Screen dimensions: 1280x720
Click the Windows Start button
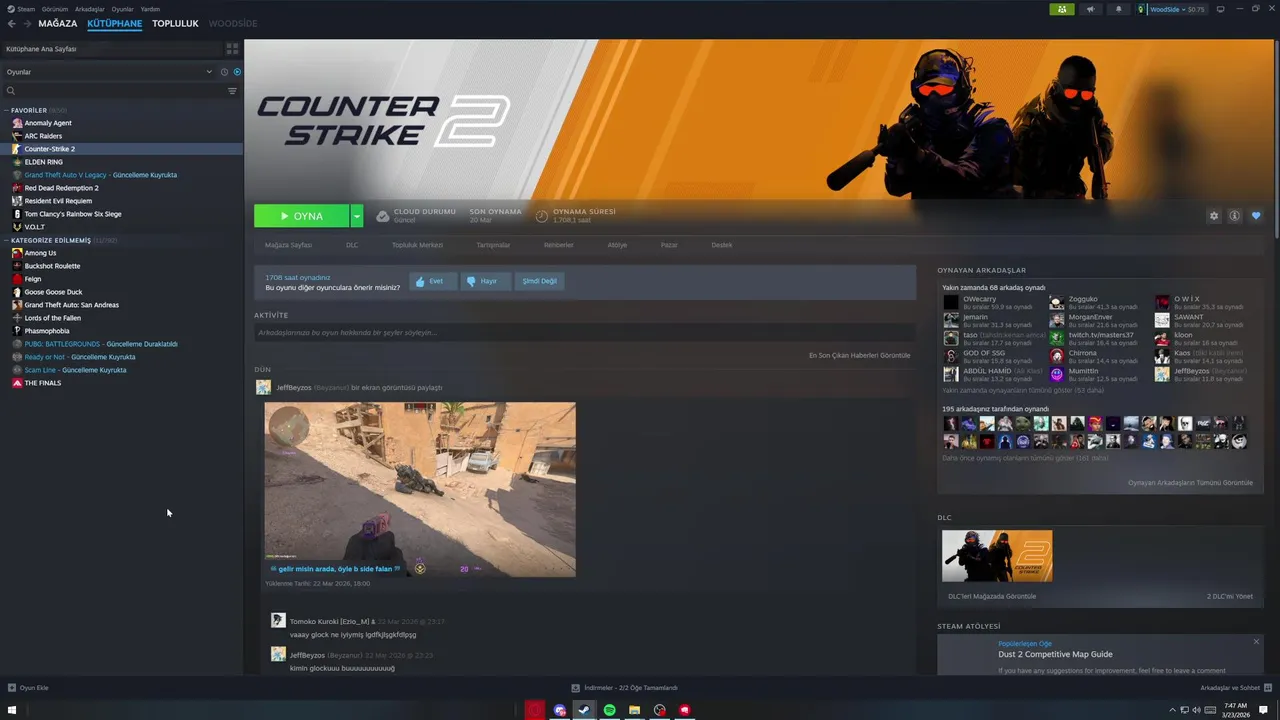pos(12,710)
